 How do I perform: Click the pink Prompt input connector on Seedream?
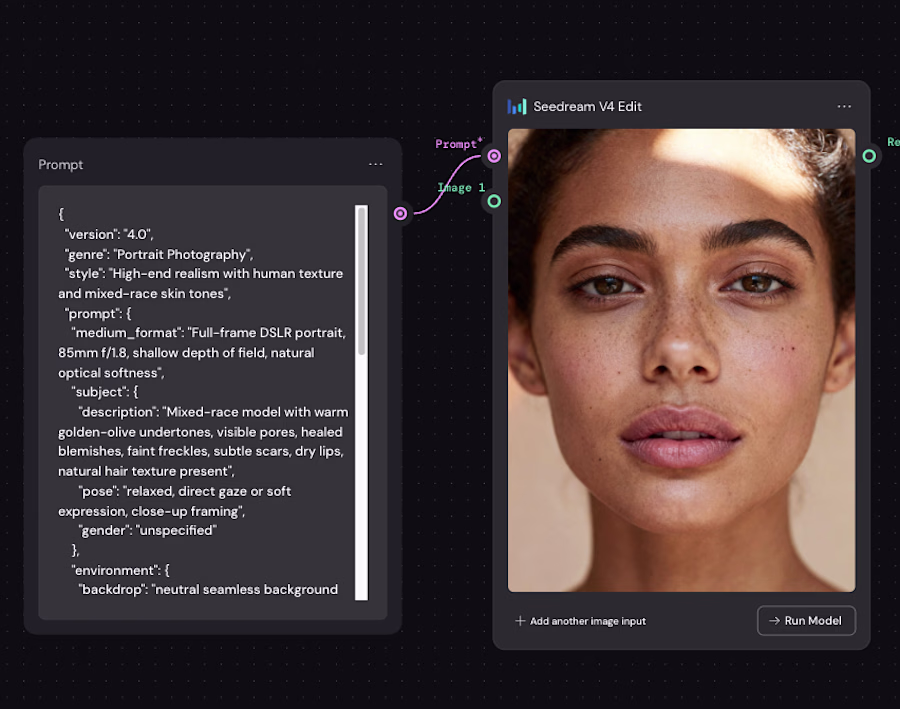[494, 156]
